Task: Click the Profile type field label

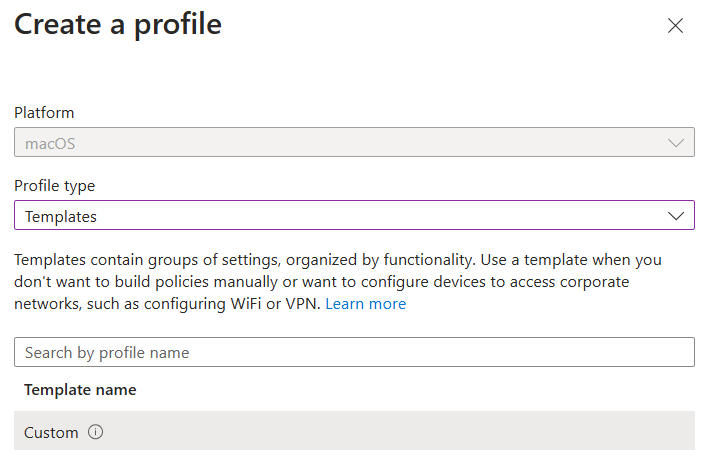Action: pyautogui.click(x=54, y=186)
